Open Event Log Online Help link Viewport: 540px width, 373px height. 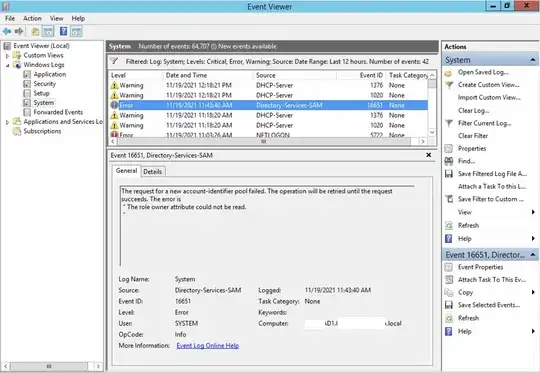(x=208, y=345)
